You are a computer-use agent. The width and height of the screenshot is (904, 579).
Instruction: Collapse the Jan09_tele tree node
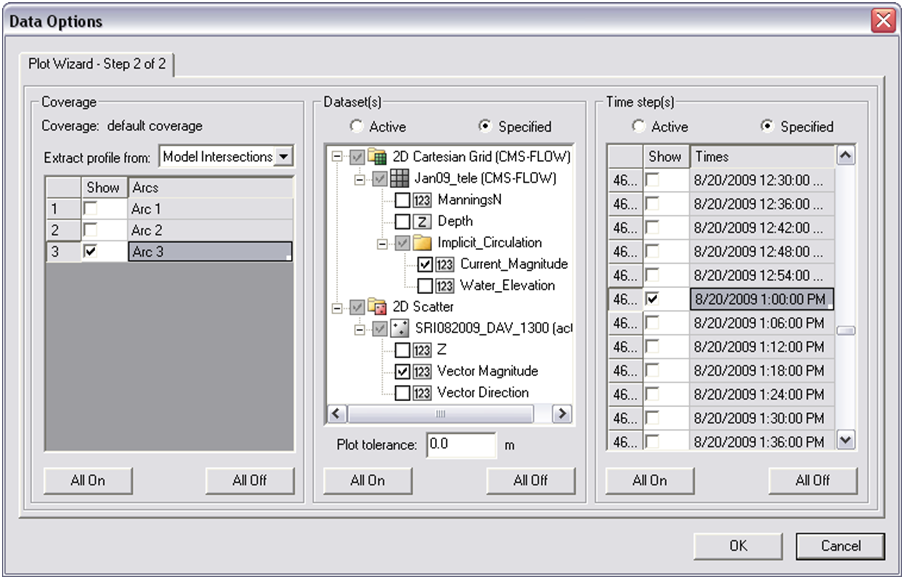(x=360, y=179)
